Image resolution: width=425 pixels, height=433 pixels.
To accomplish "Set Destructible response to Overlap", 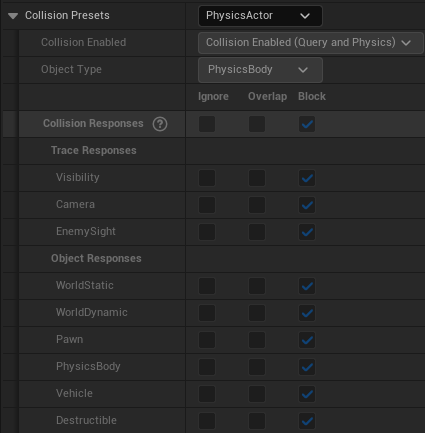I will point(257,421).
